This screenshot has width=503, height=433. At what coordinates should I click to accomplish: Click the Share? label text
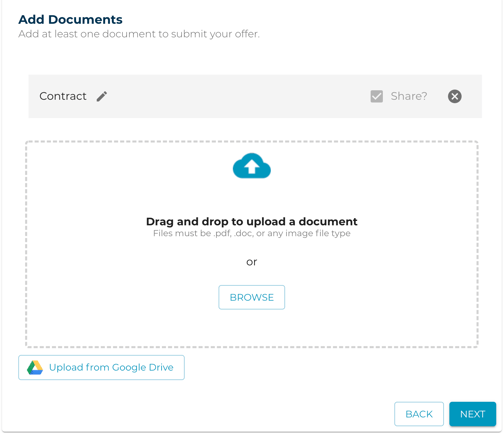pyautogui.click(x=409, y=96)
